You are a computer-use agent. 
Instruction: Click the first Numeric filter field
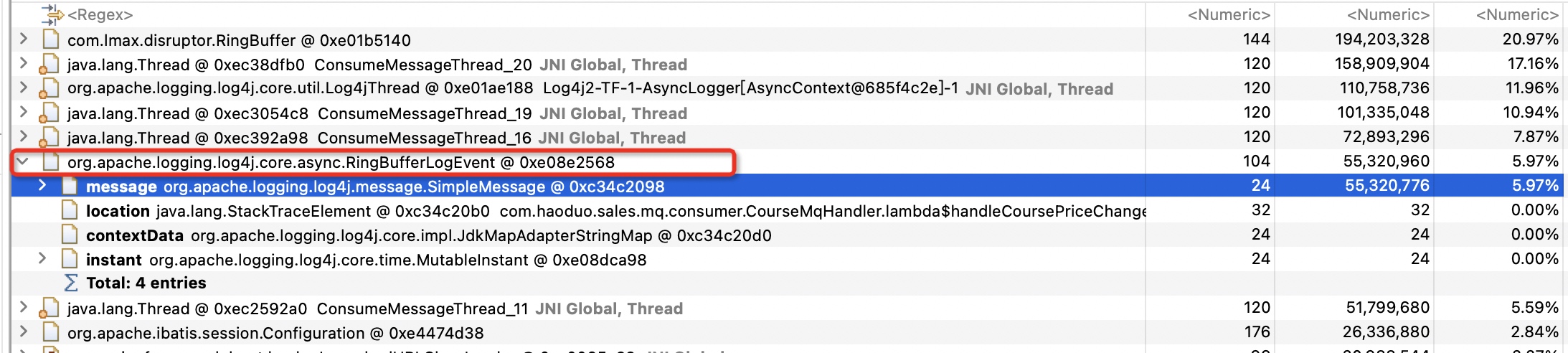point(1210,15)
